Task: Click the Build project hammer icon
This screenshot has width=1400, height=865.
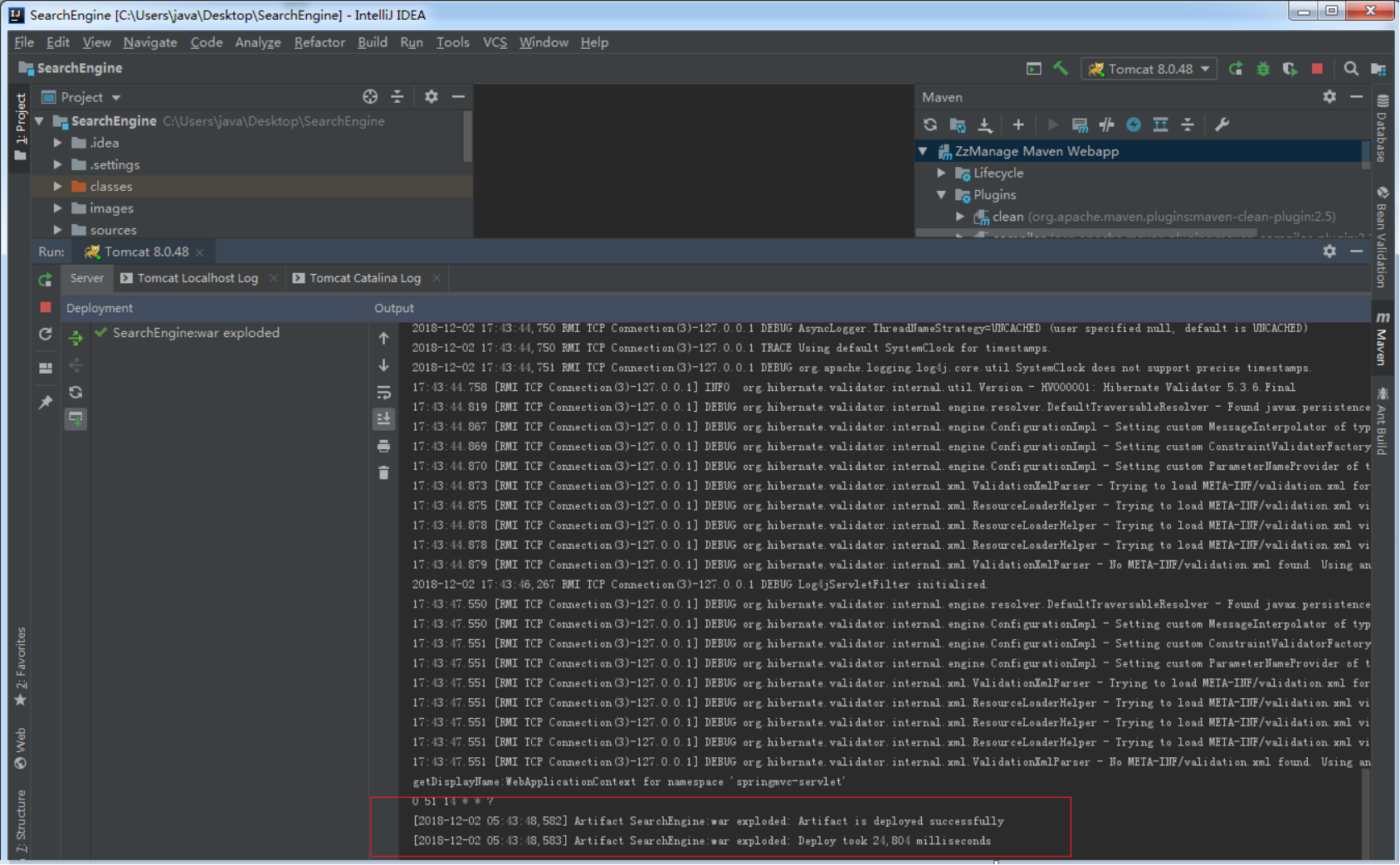Action: tap(1061, 69)
